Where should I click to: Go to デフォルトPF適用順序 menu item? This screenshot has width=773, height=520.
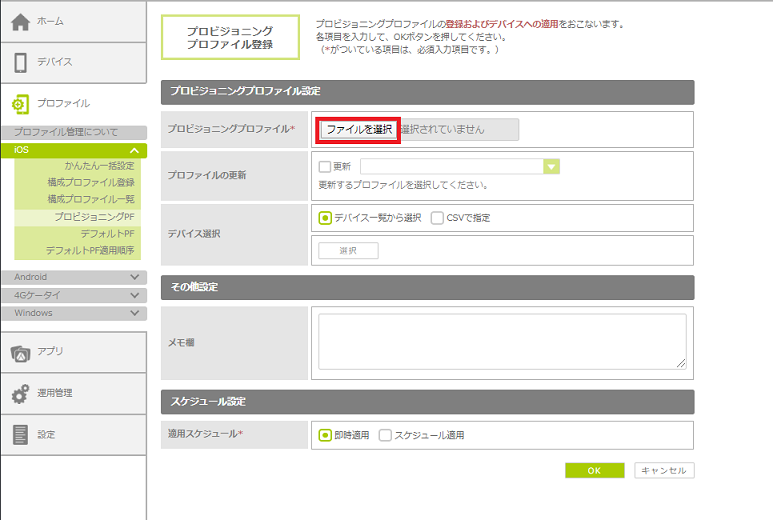(x=90, y=250)
